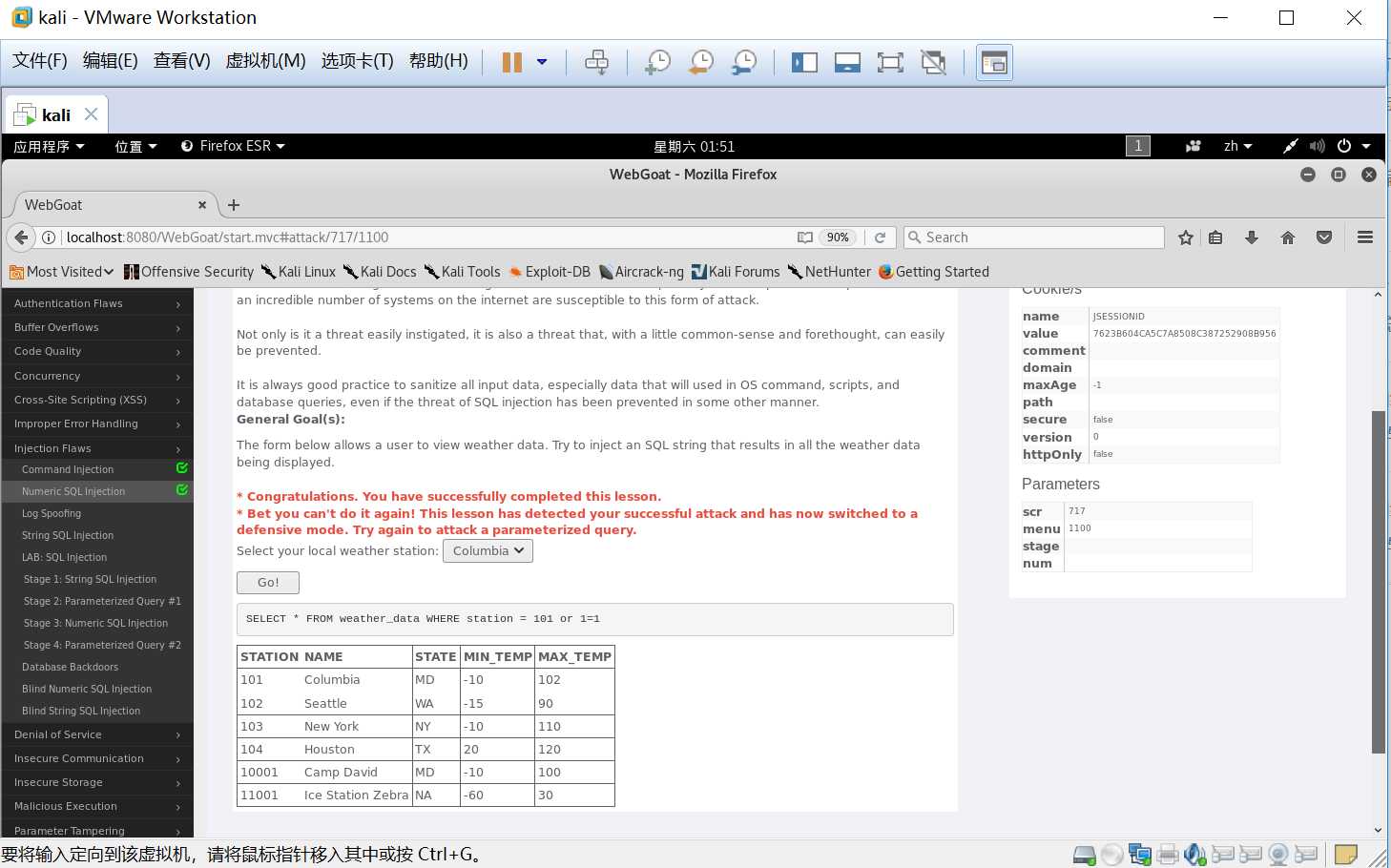Open NetHunter bookmark
This screenshot has width=1391, height=868.
point(829,272)
